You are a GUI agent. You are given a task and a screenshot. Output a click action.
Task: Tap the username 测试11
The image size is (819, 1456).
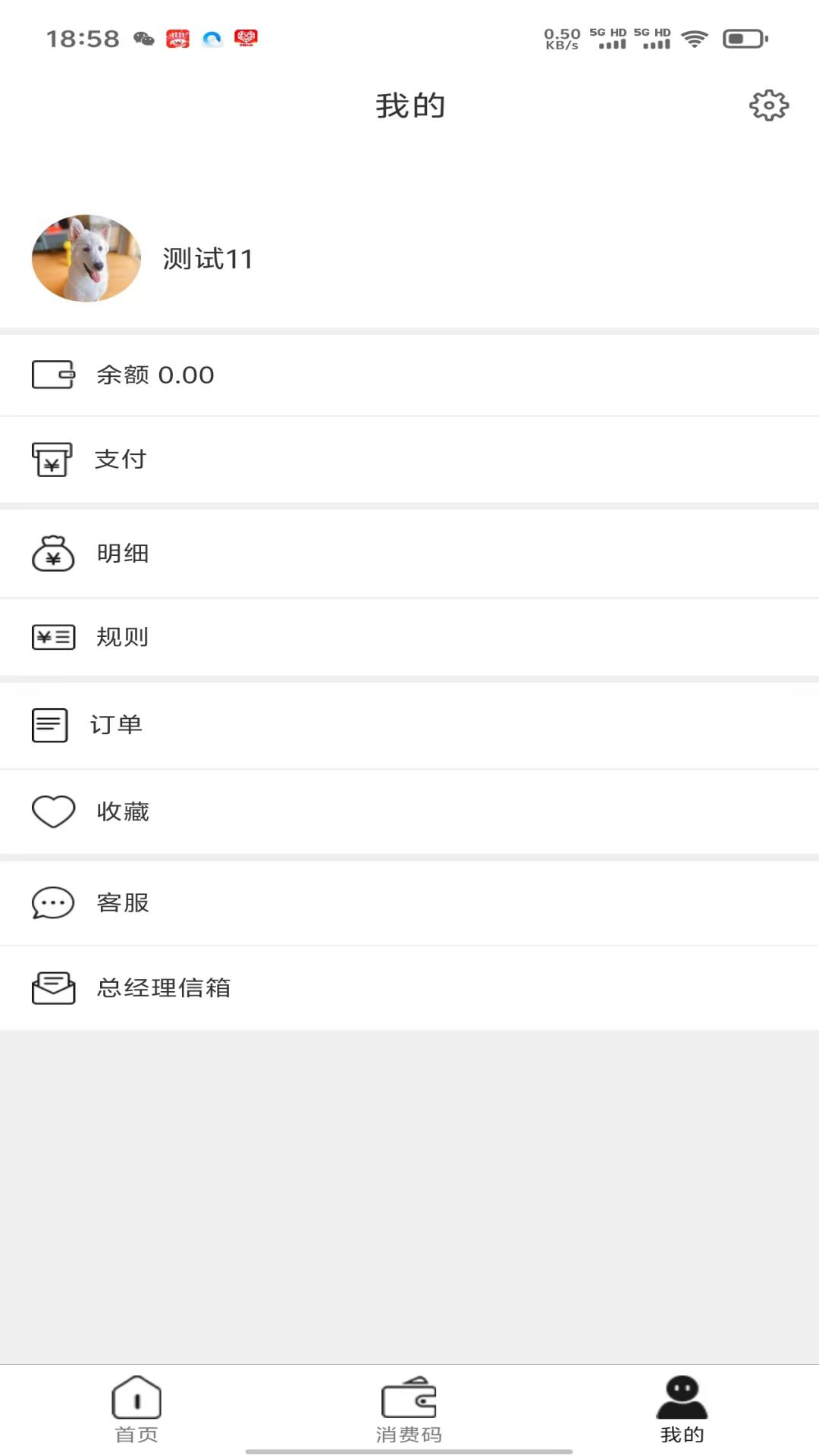click(x=208, y=259)
